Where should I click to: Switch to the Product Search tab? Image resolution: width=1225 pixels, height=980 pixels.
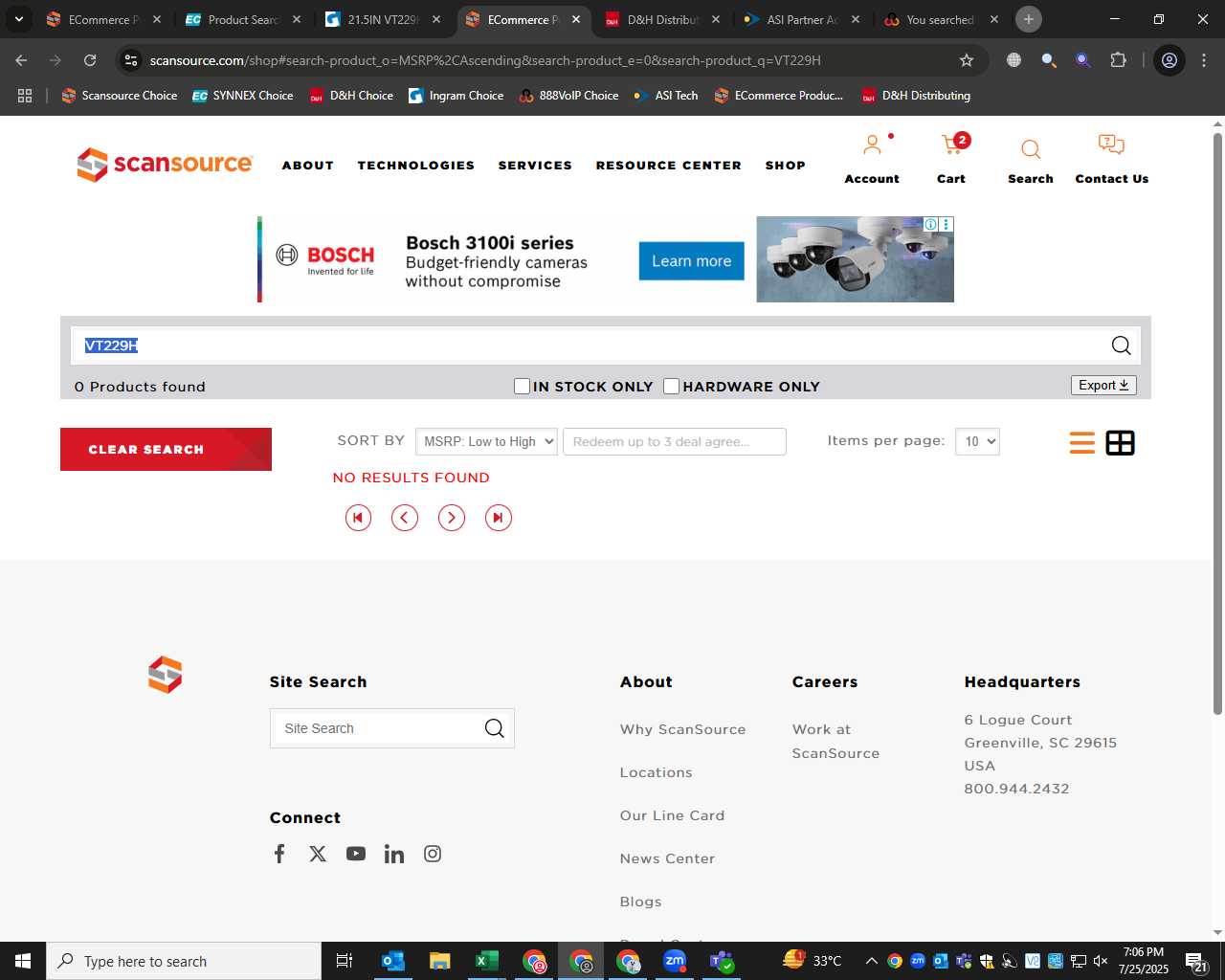pyautogui.click(x=243, y=19)
